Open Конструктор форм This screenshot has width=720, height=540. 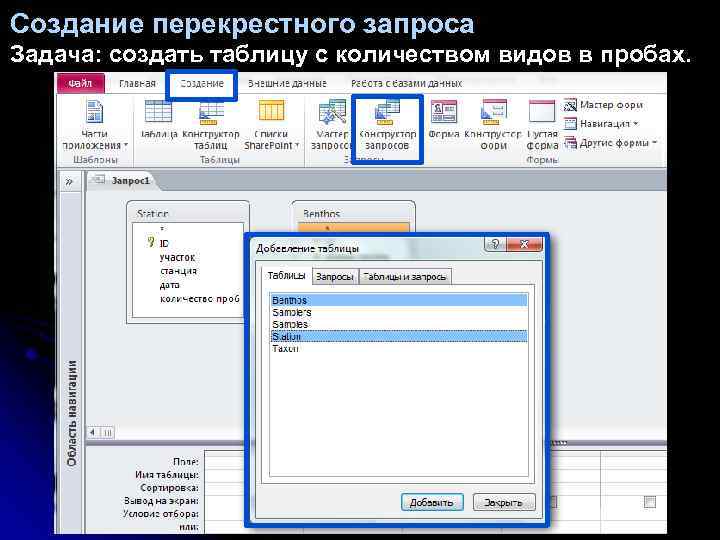[493, 125]
